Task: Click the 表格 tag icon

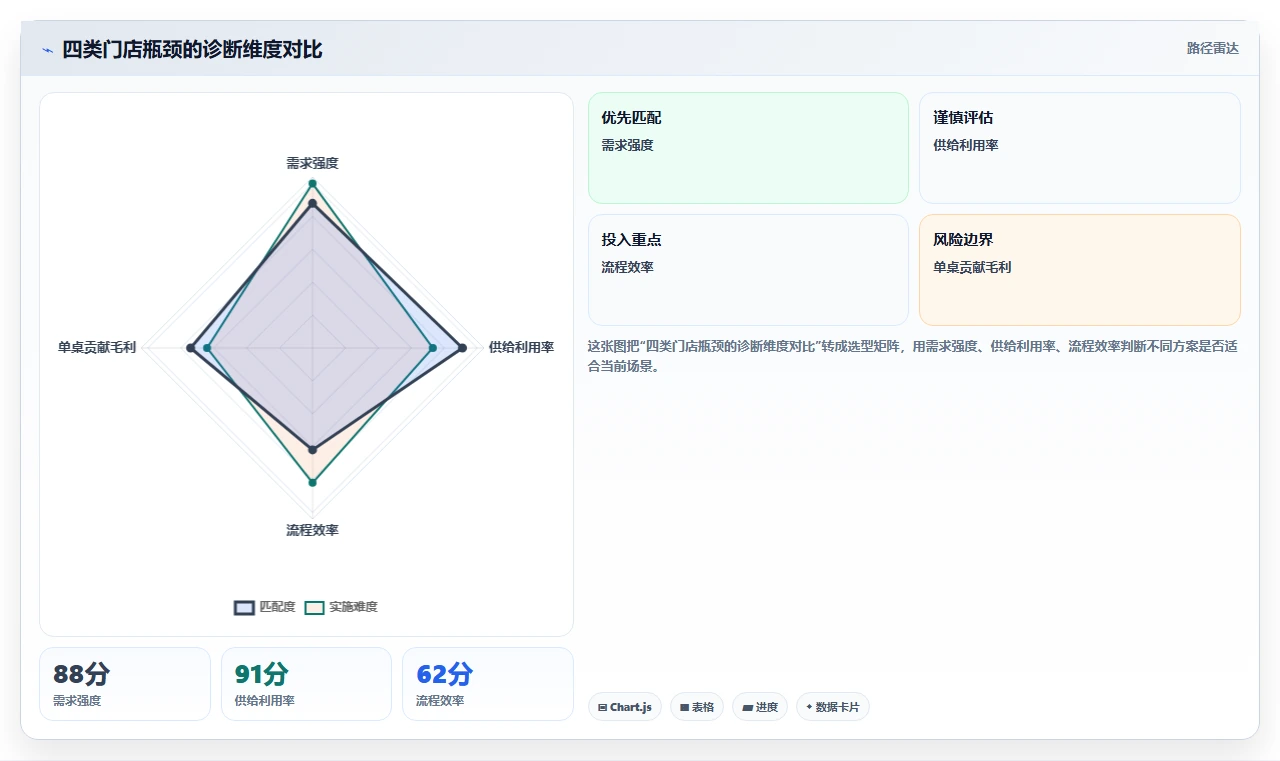Action: (684, 707)
